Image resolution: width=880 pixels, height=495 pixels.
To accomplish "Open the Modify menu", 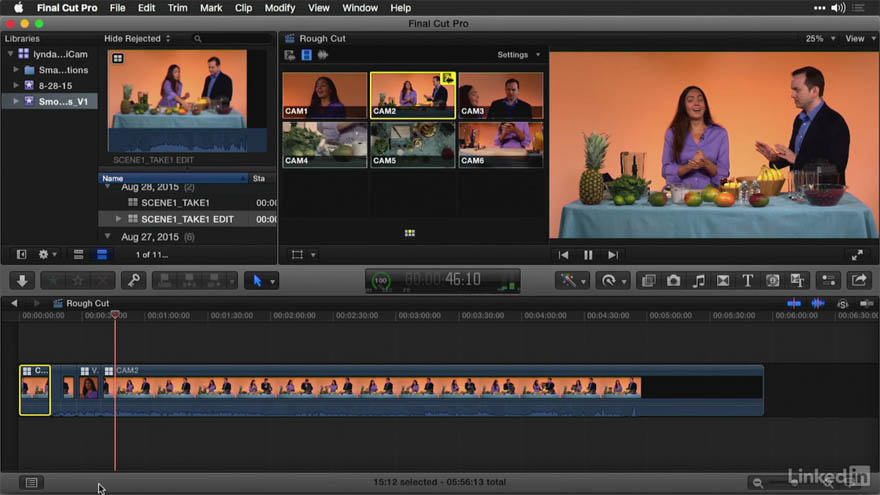I will (x=279, y=8).
